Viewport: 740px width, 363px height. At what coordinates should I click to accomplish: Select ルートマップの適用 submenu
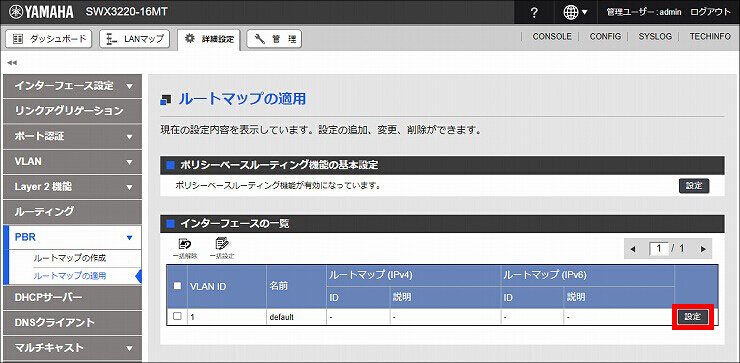(x=69, y=276)
